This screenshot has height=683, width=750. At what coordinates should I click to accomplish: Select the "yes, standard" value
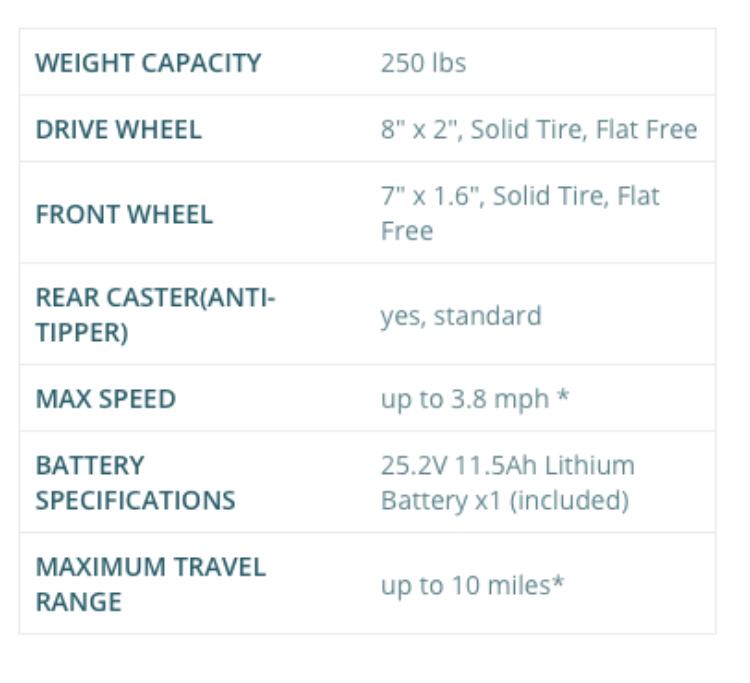pos(460,316)
